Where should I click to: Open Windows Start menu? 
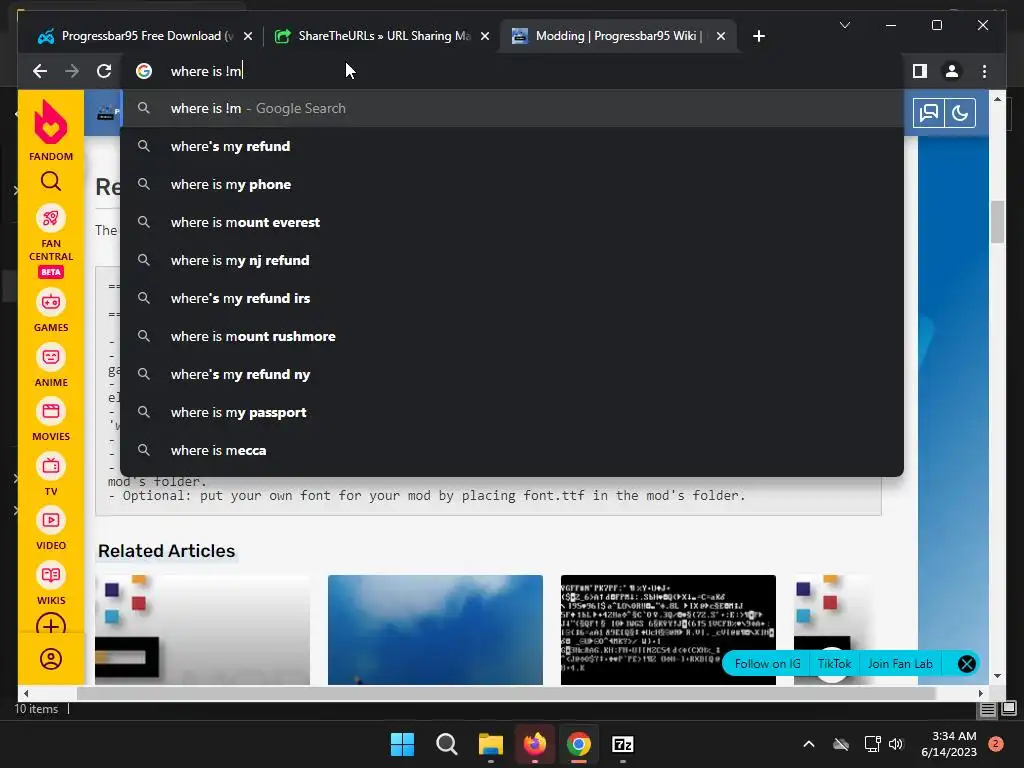402,744
